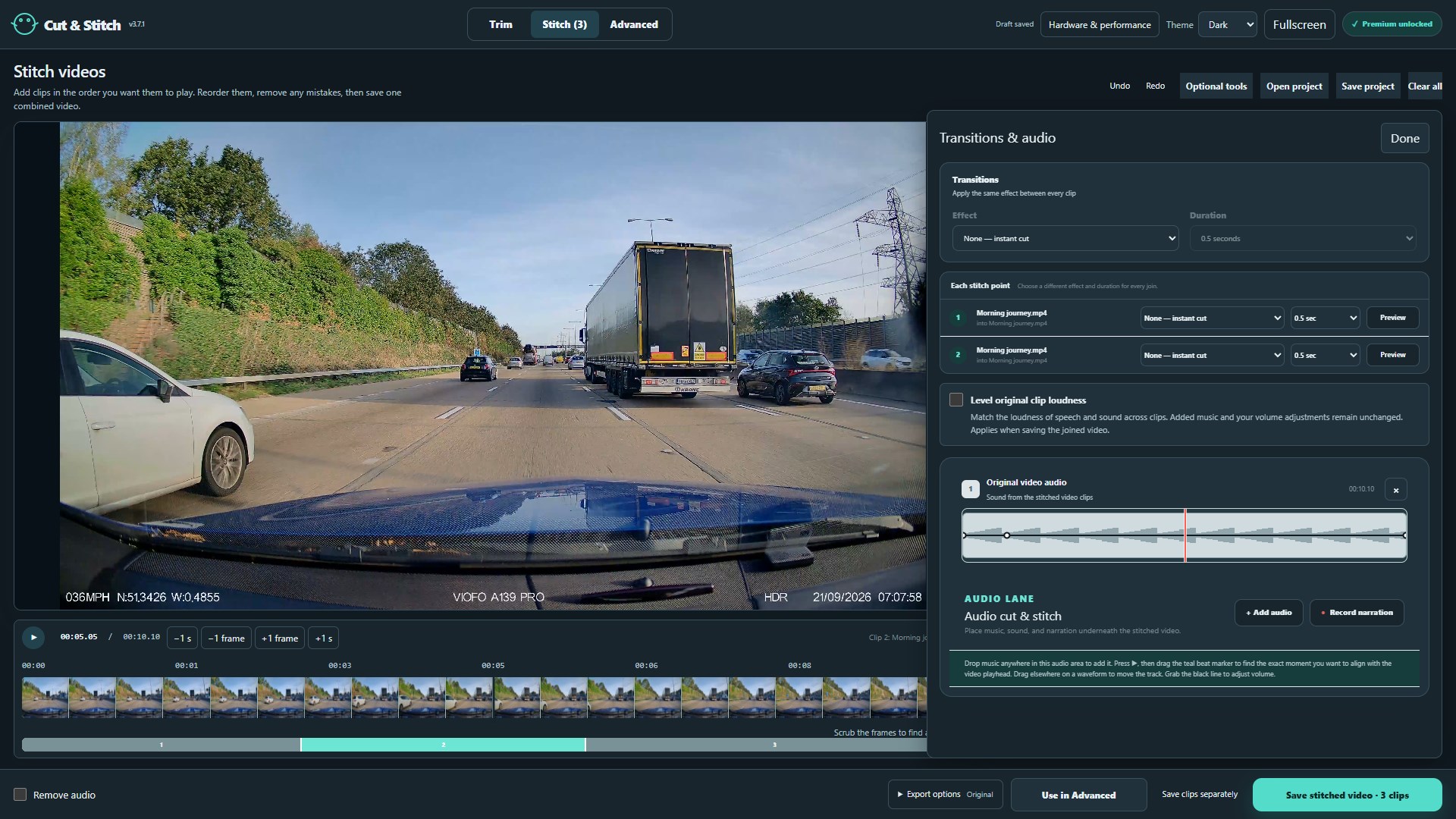This screenshot has height=819, width=1456.
Task: Open the effect dropdown for stitch point 2
Action: [x=1212, y=355]
